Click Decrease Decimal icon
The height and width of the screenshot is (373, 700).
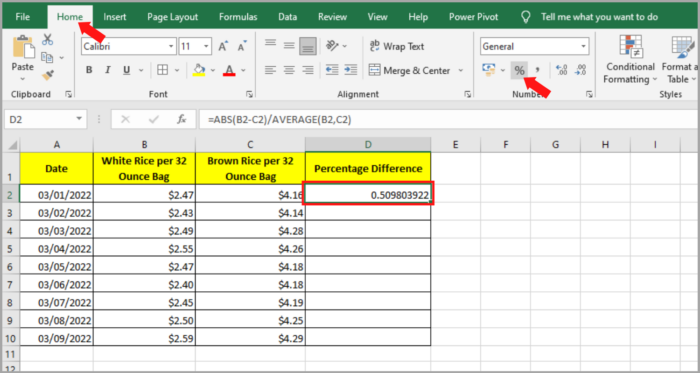pos(581,70)
